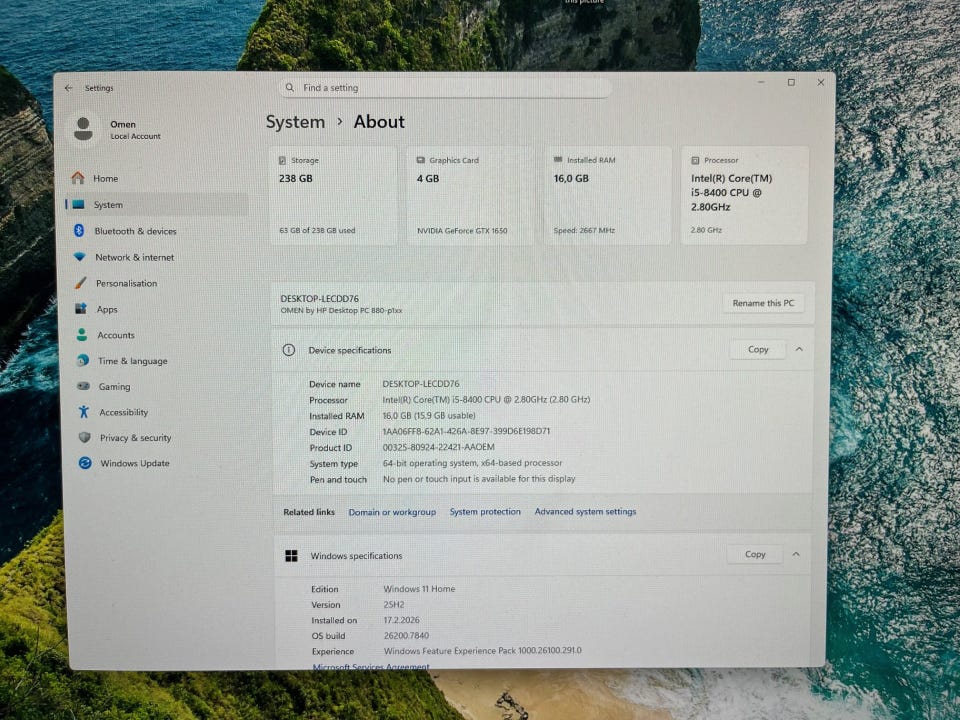Screen dimensions: 960x720
Task: Click the Storage card icon
Action: 282,160
